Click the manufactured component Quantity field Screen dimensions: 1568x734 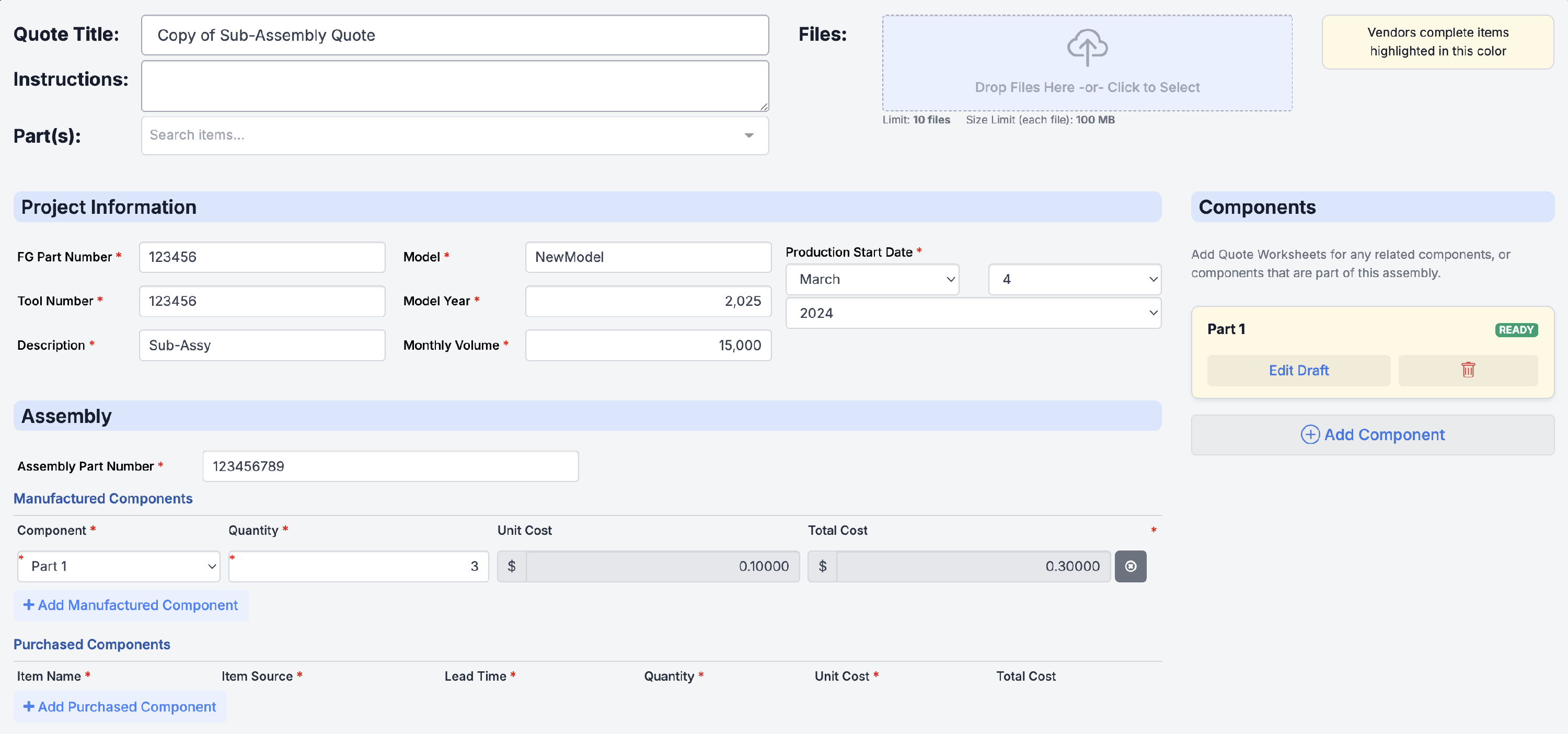[x=359, y=566]
